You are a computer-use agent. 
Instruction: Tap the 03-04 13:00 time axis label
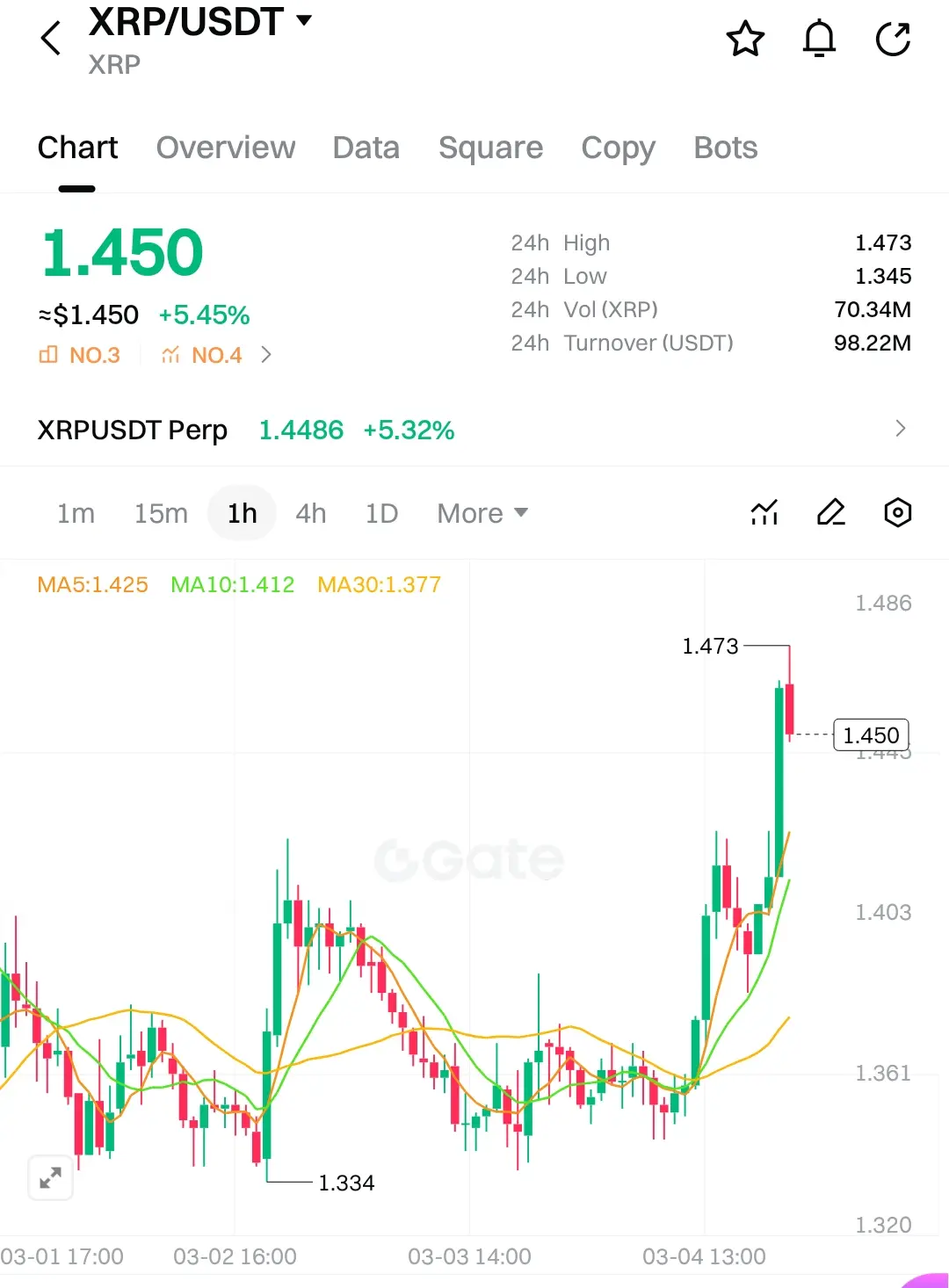tap(704, 1256)
